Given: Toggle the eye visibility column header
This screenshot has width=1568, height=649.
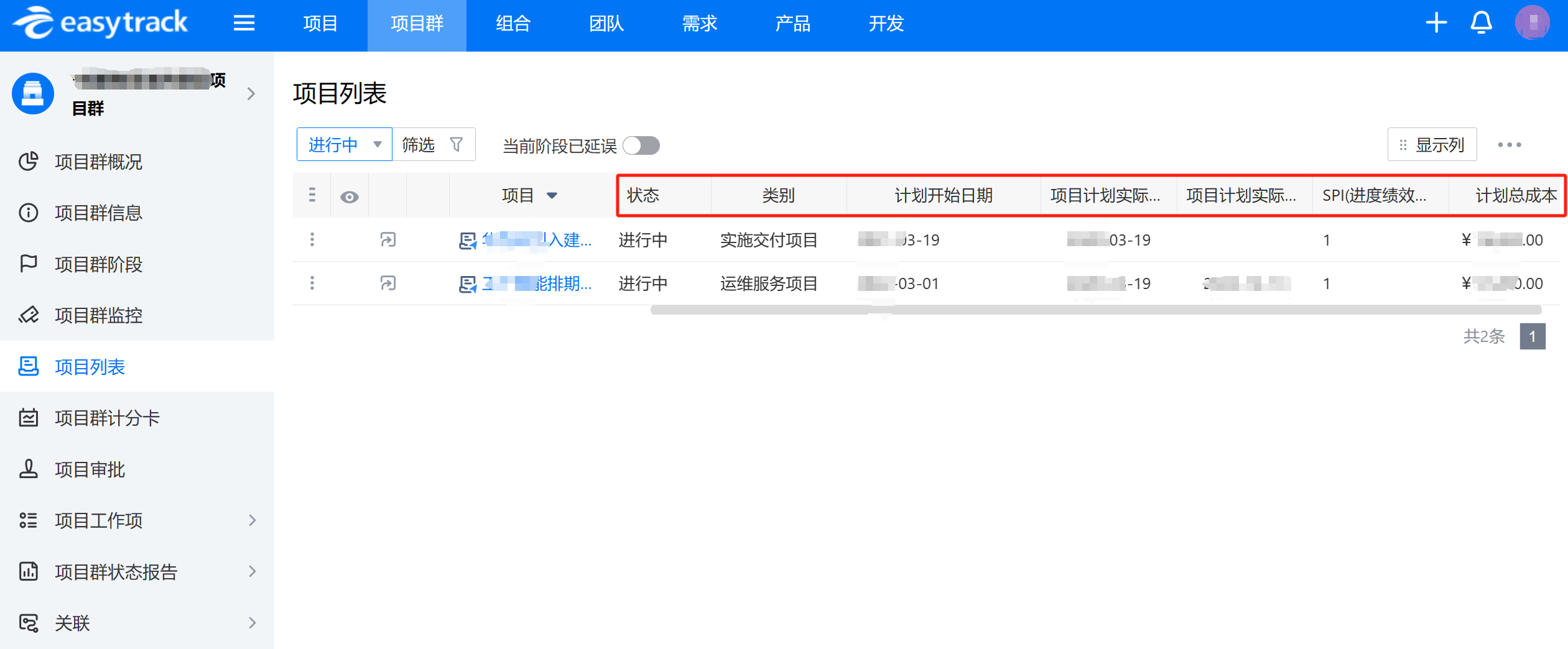Looking at the screenshot, I should point(350,197).
